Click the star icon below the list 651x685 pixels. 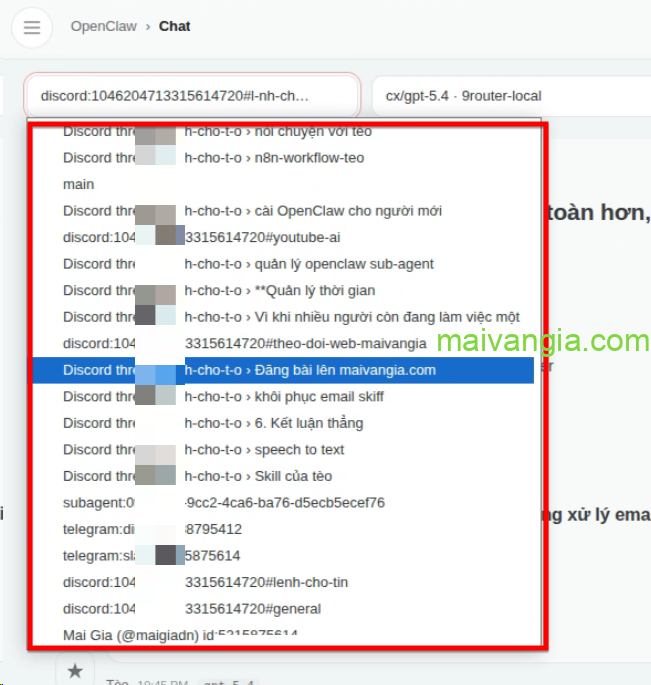coord(75,671)
